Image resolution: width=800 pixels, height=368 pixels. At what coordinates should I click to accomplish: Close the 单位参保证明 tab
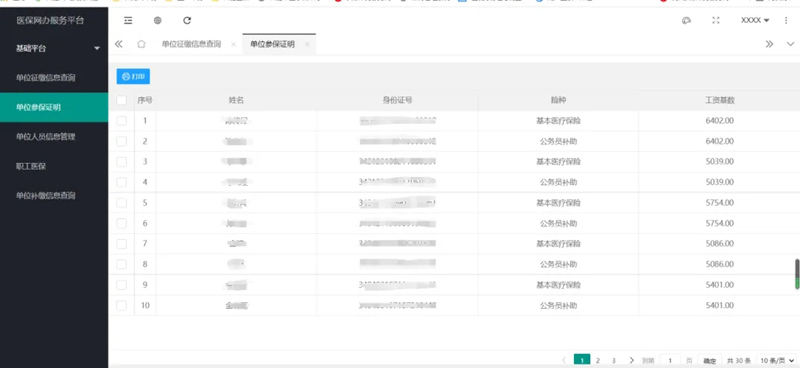coord(307,44)
